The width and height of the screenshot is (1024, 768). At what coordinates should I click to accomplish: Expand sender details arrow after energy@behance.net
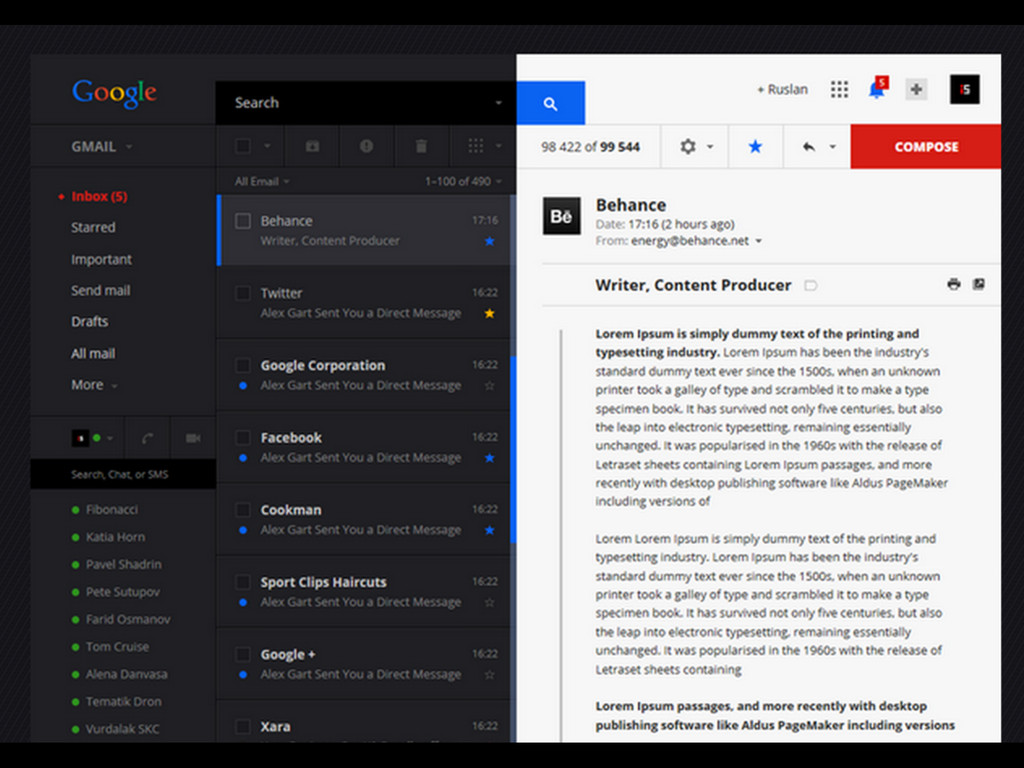758,241
